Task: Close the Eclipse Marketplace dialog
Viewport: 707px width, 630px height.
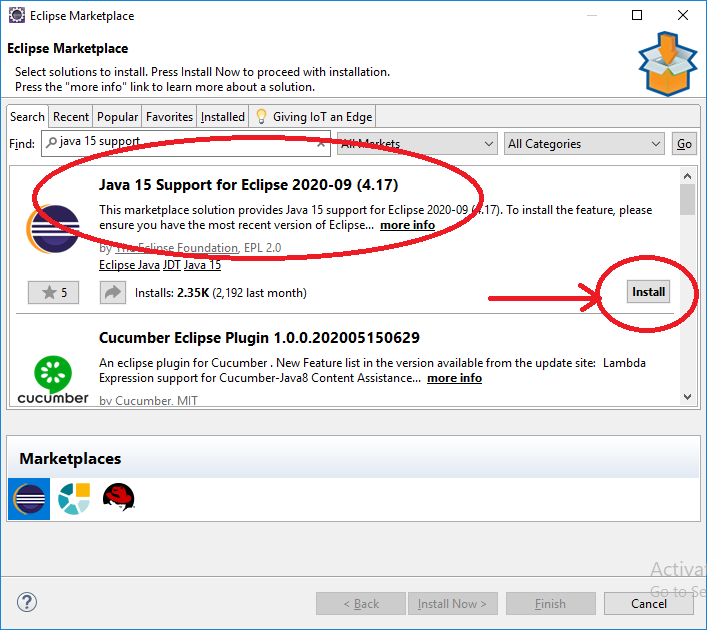Action: pos(683,15)
